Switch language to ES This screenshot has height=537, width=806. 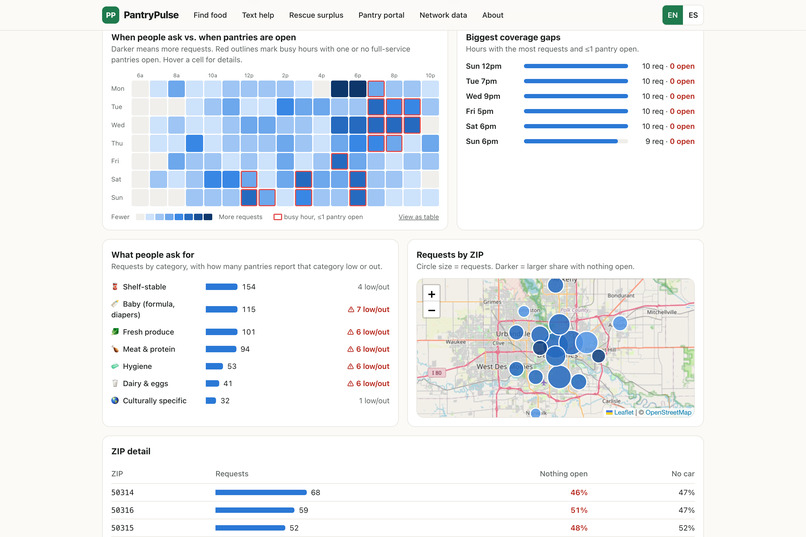click(x=693, y=15)
